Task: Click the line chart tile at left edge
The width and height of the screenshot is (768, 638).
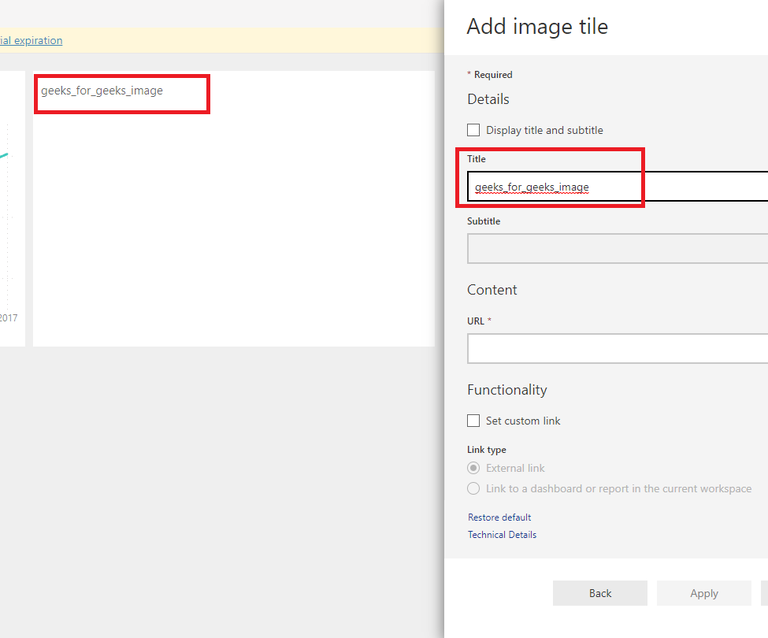Action: click(x=11, y=200)
